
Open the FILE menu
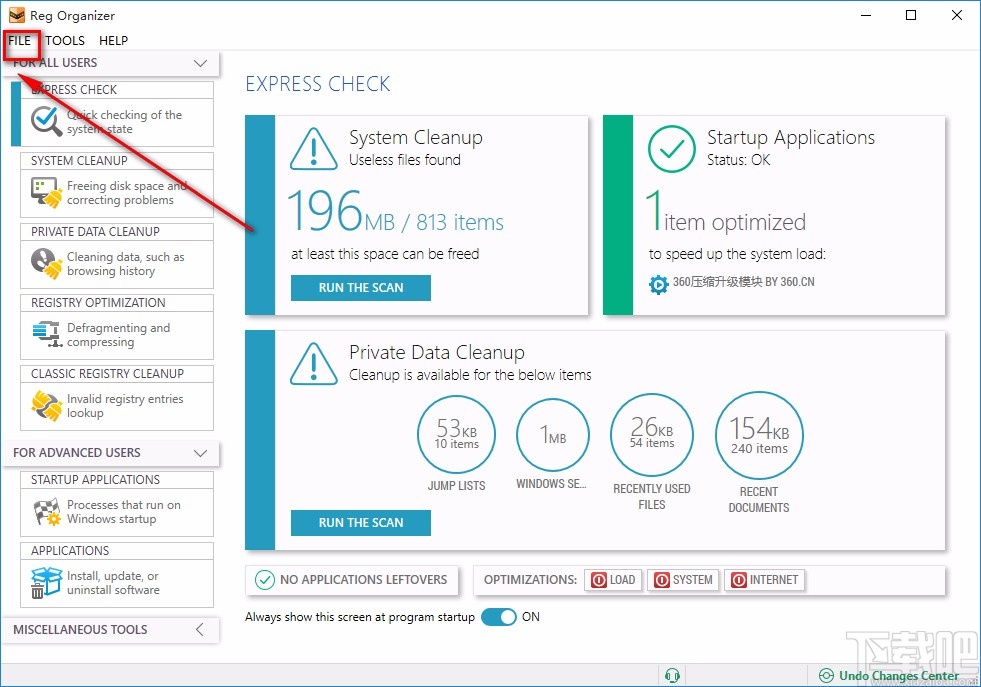19,41
